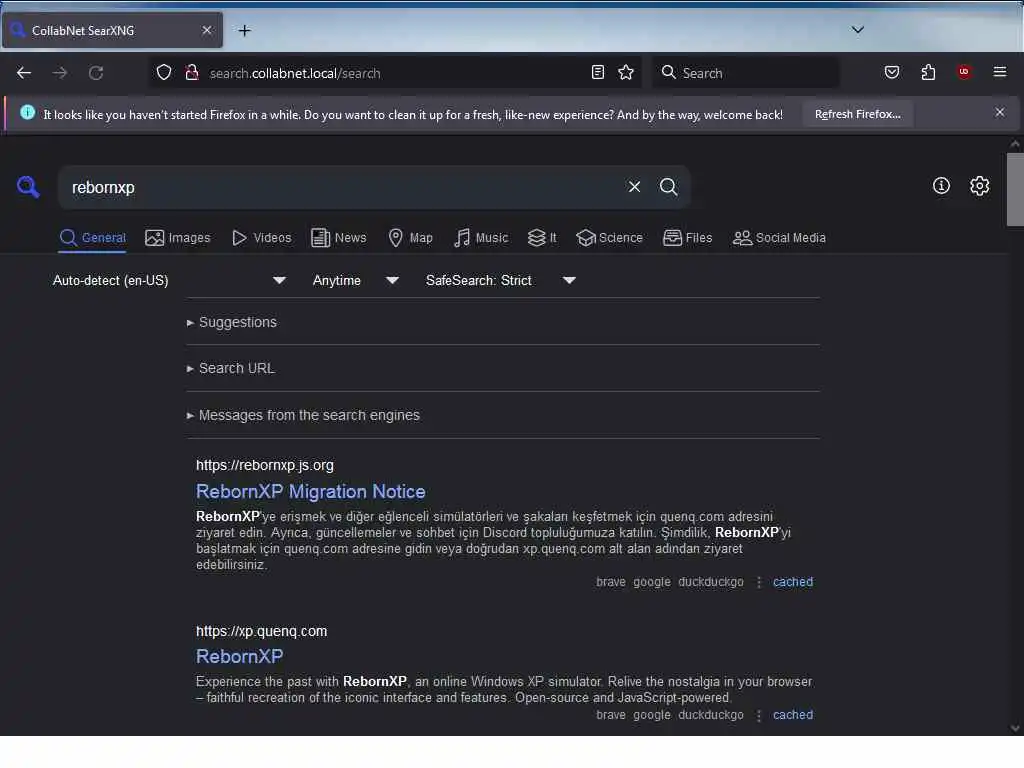Click the rebornxp search input field
The height and width of the screenshot is (768, 1024).
click(x=343, y=187)
